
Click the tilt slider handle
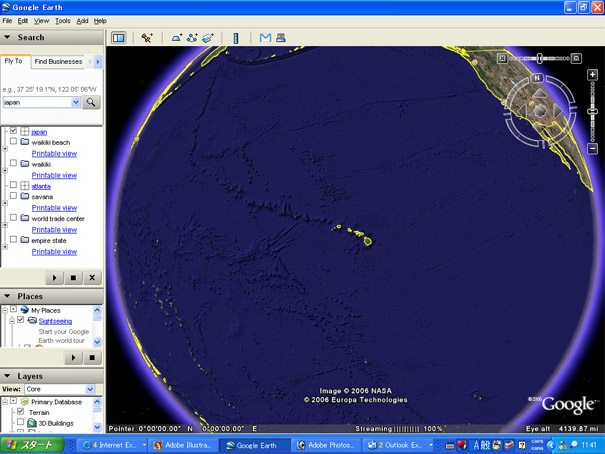pos(540,58)
